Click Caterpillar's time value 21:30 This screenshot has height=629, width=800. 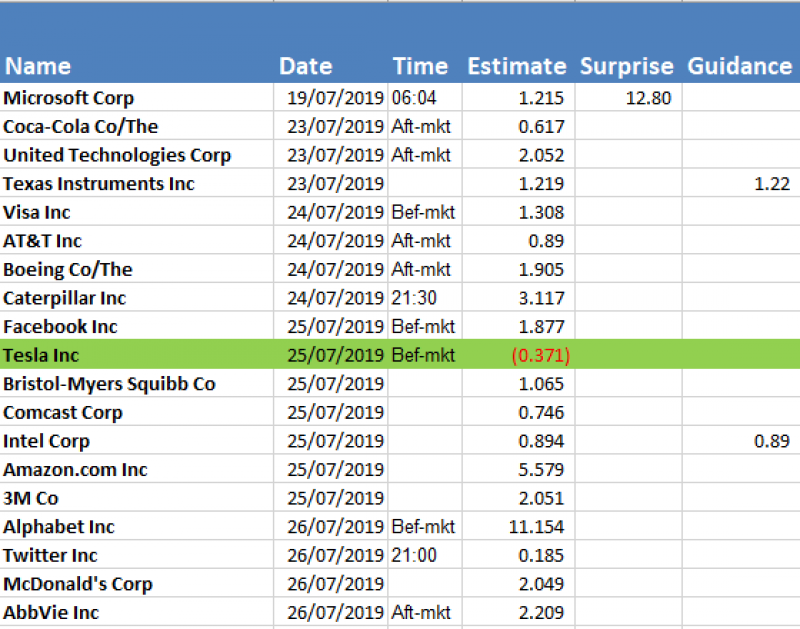pyautogui.click(x=414, y=297)
